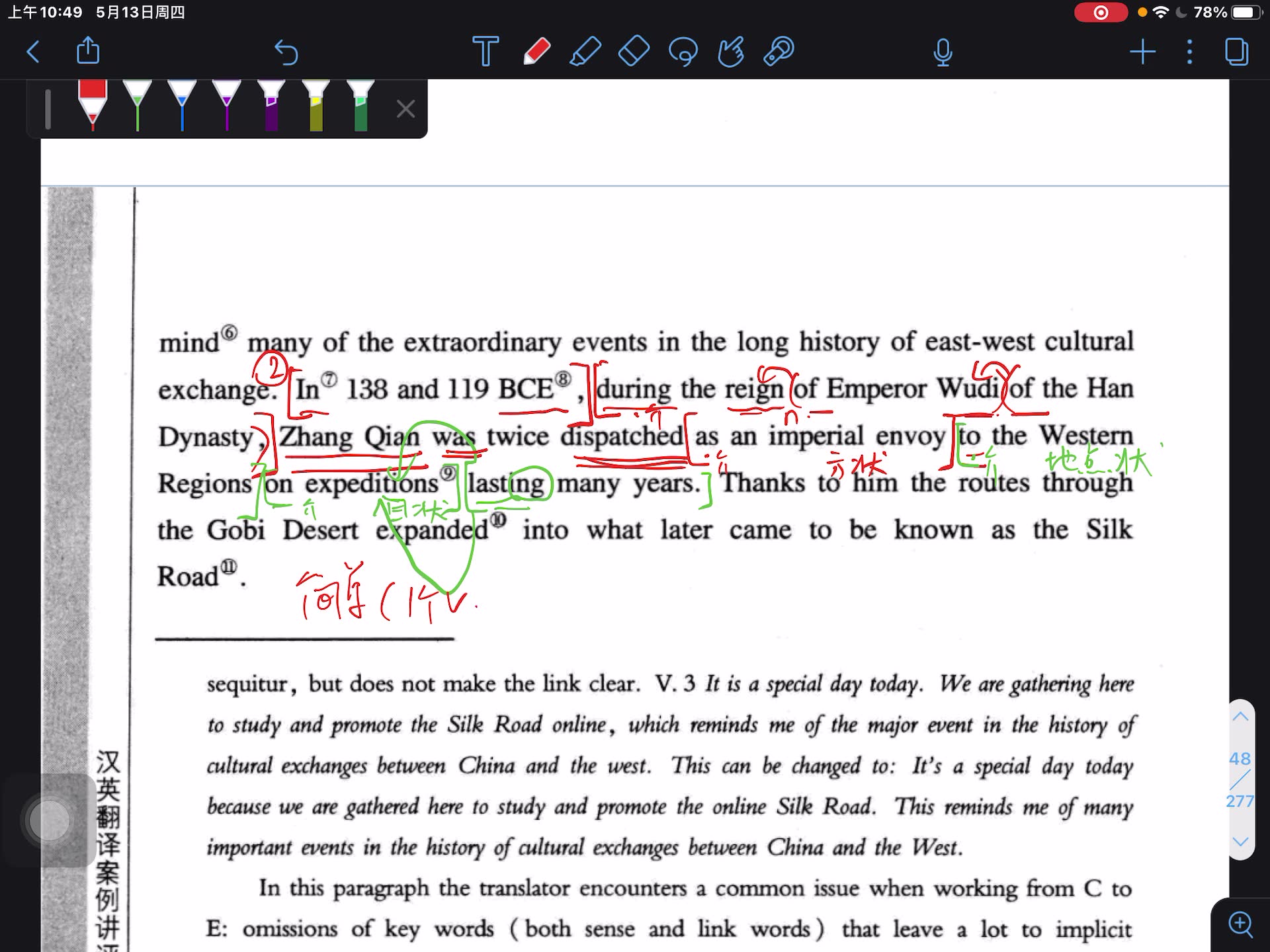Select the hand gesture tool
Screen dimensions: 1270x952
pyautogui.click(x=731, y=52)
